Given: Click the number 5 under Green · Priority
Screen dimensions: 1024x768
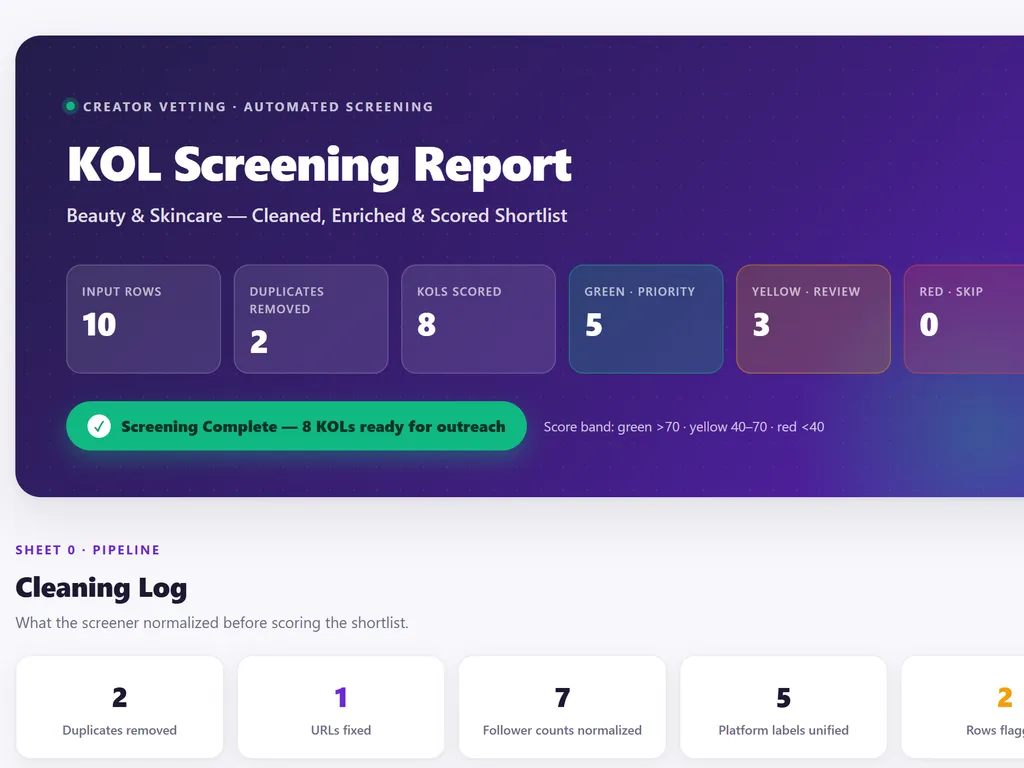Looking at the screenshot, I should click(x=594, y=325).
